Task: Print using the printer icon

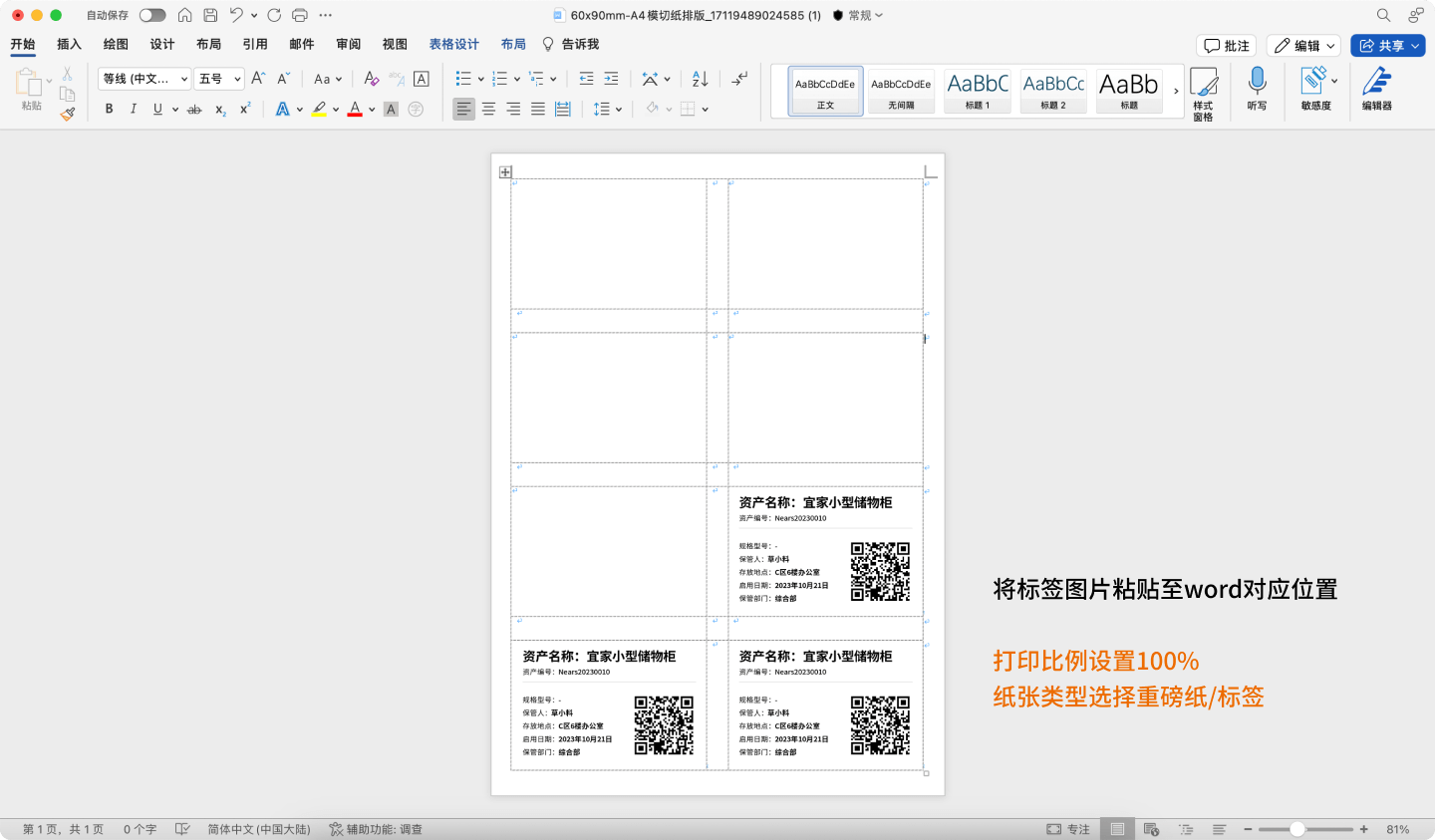Action: click(x=300, y=15)
